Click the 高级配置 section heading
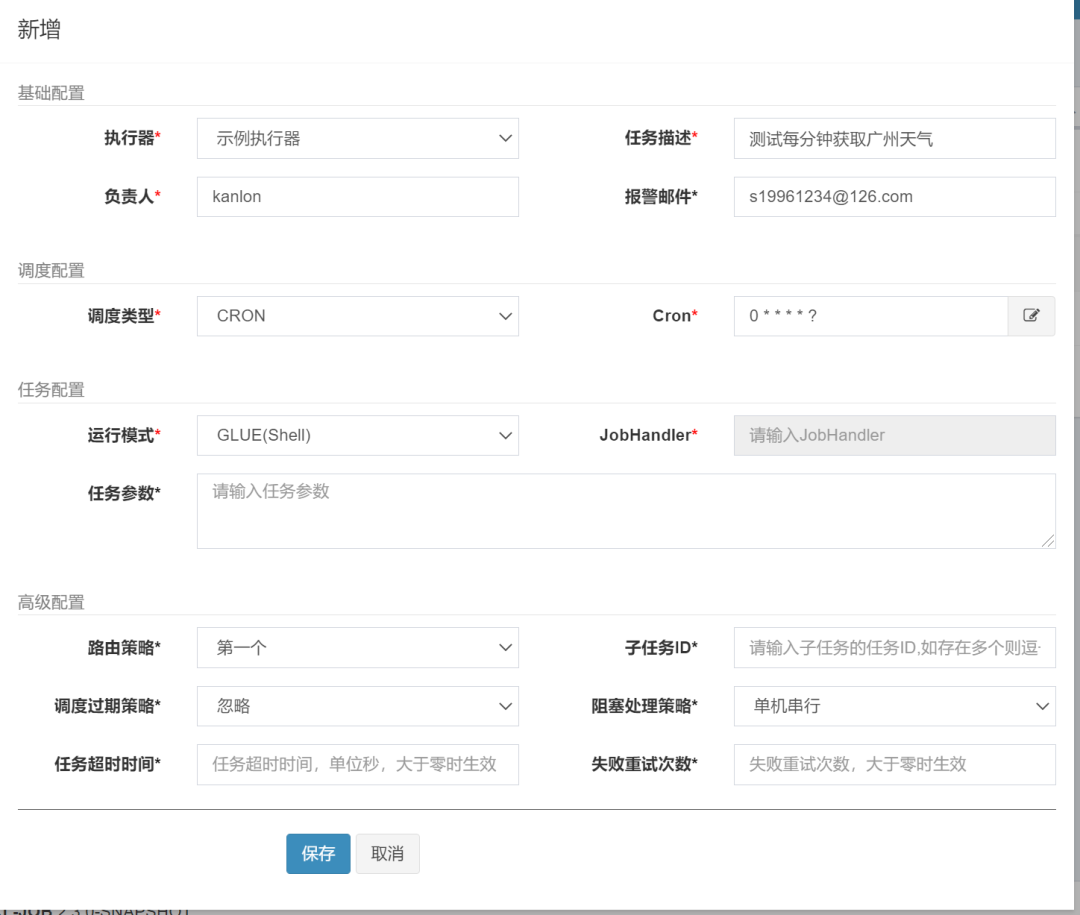The width and height of the screenshot is (1080, 915). click(x=51, y=603)
